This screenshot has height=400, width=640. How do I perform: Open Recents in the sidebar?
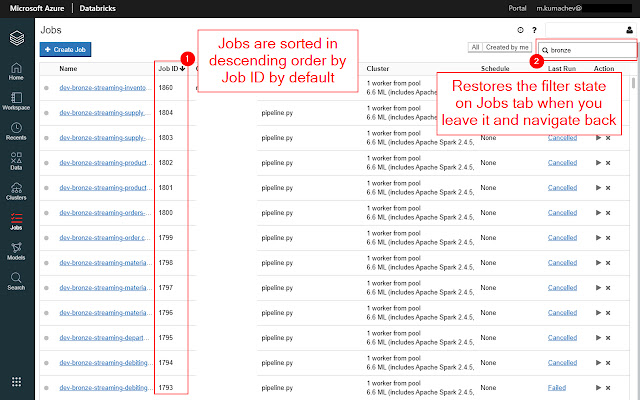coord(16,131)
